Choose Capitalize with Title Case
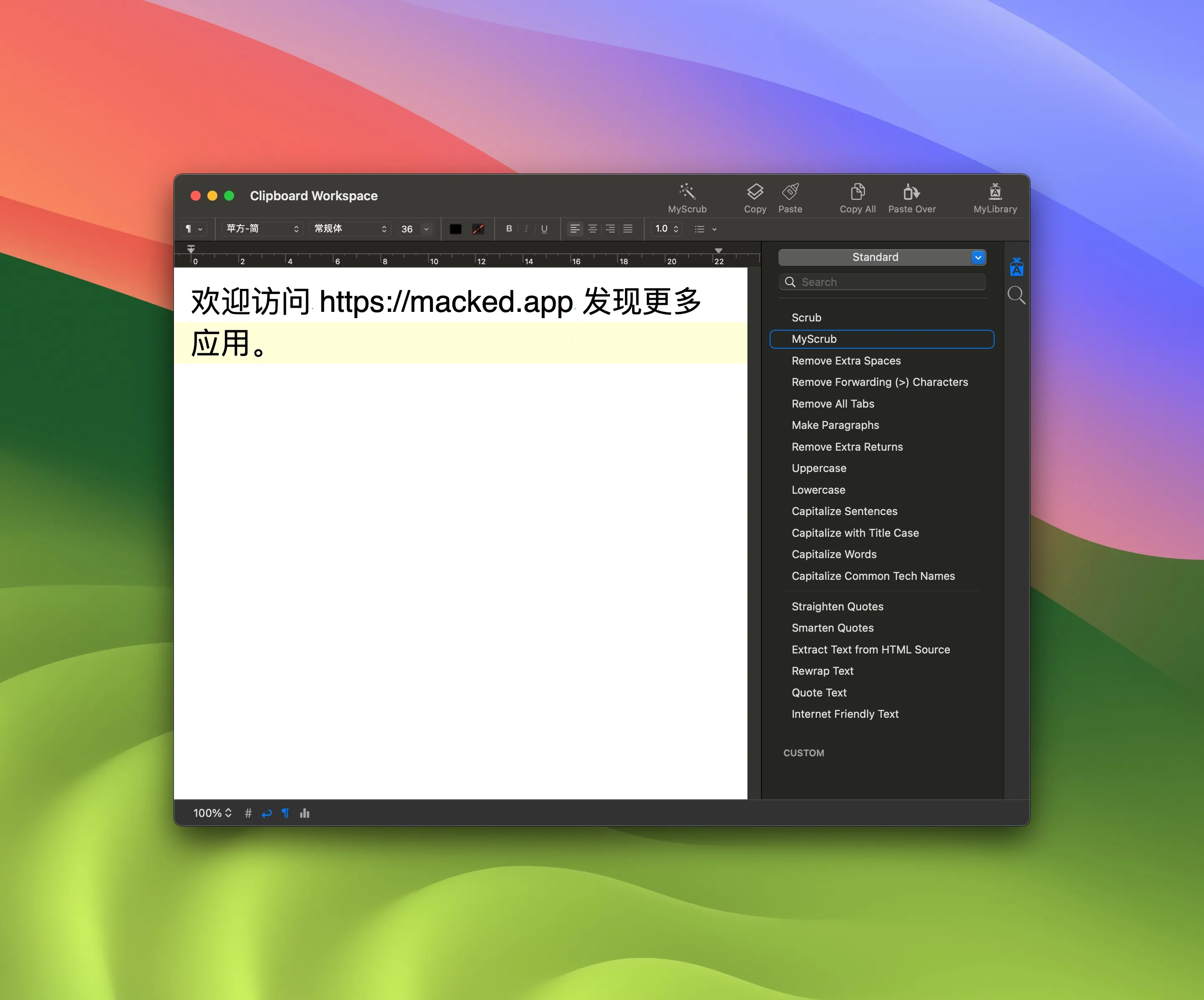Image resolution: width=1204 pixels, height=1000 pixels. tap(882, 533)
